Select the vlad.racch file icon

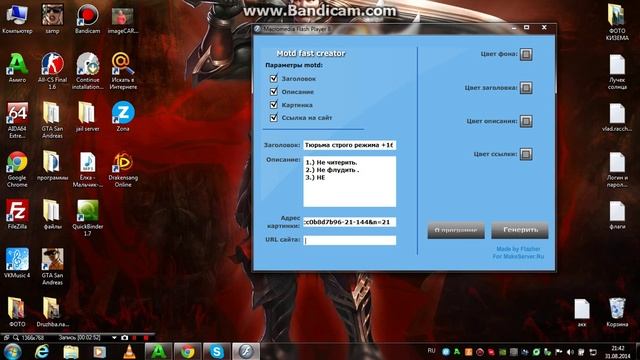coord(617,117)
